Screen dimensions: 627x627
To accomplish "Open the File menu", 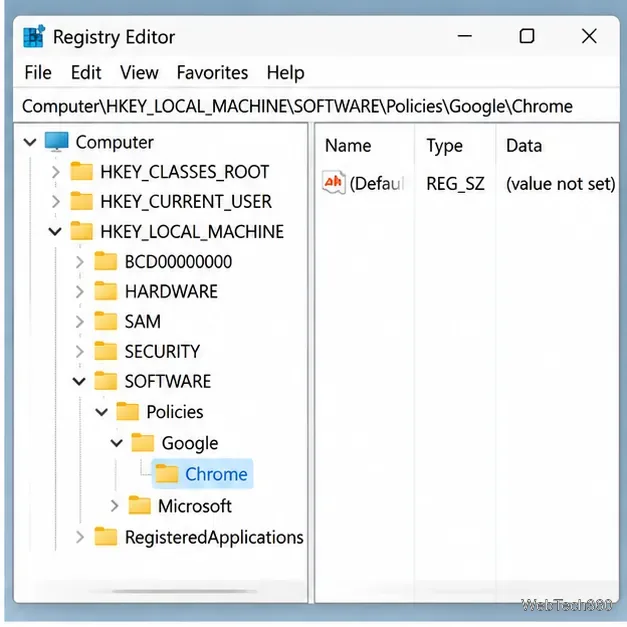I will coord(38,73).
